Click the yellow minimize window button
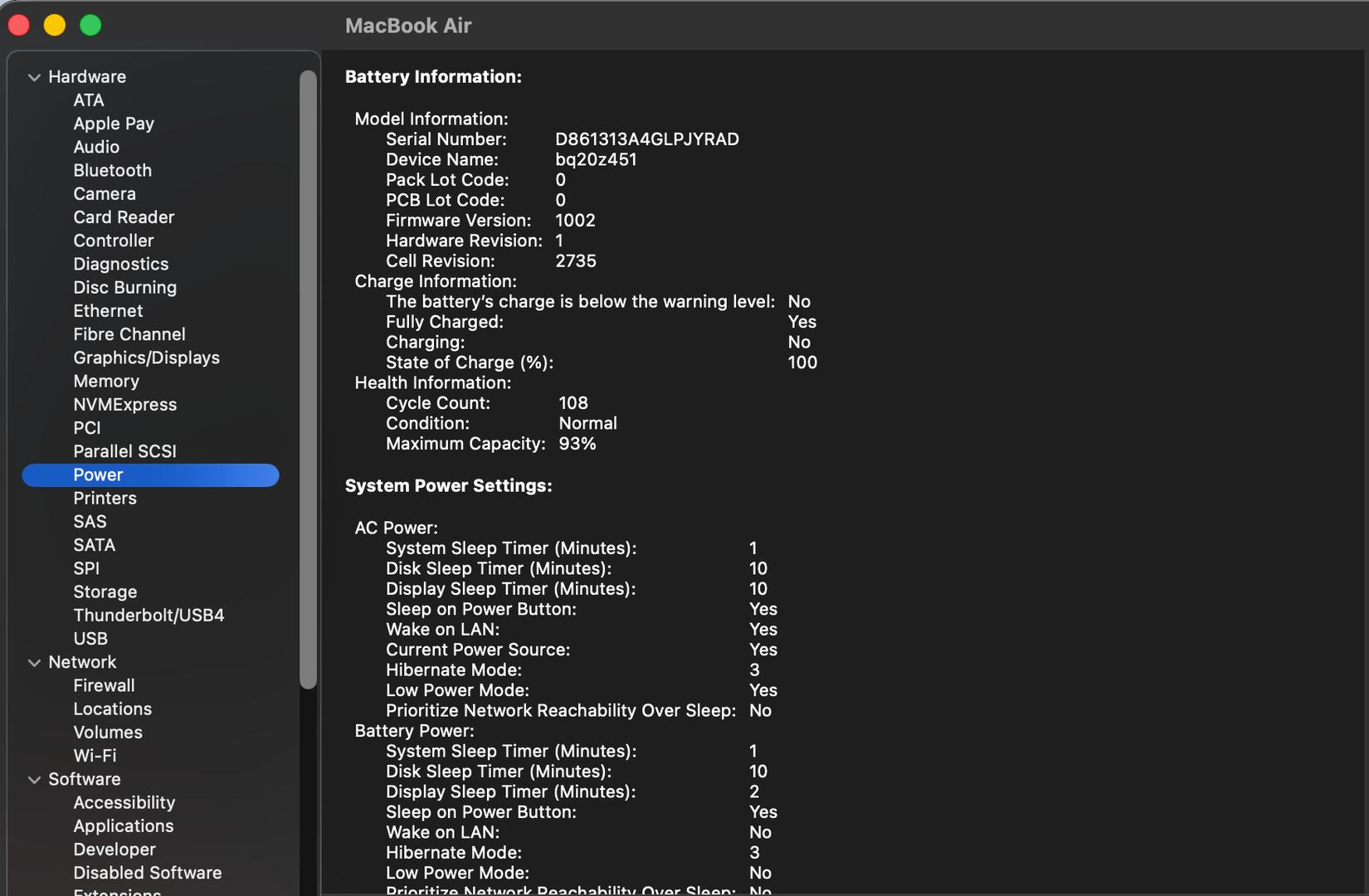 coord(55,26)
